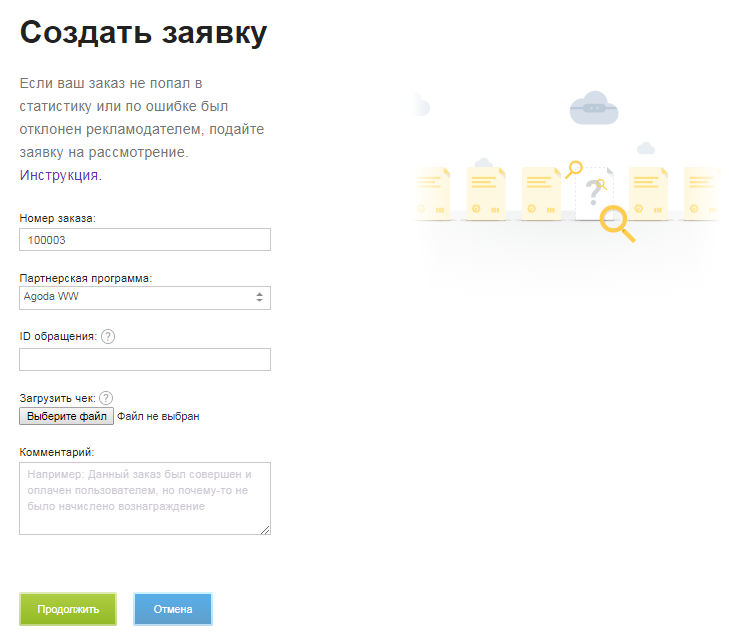Click the small magnifier above the dashed document

point(574,170)
